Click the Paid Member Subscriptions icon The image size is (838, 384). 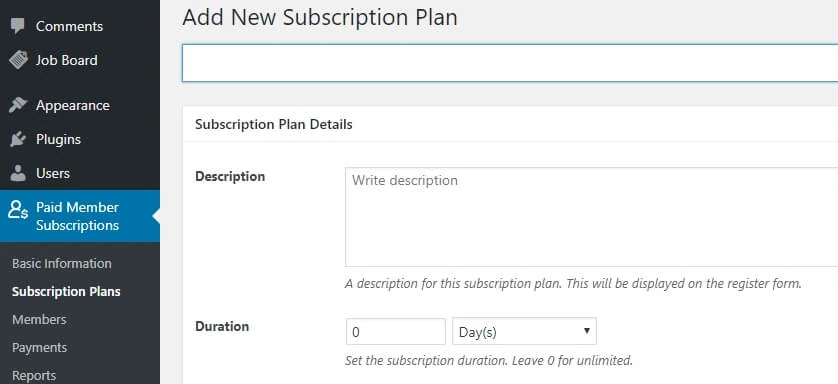click(x=18, y=210)
